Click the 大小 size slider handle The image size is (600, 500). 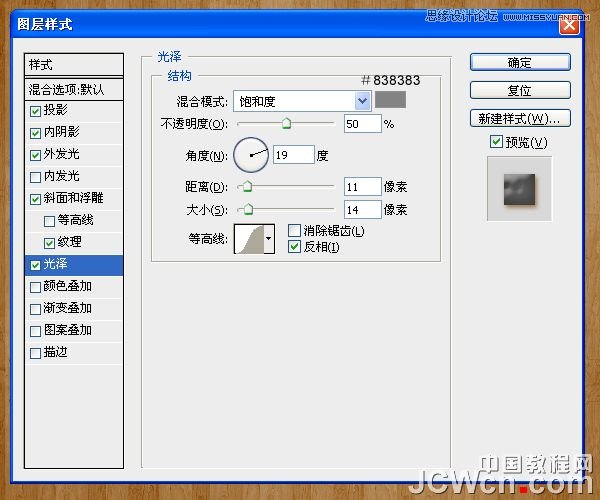[x=248, y=209]
